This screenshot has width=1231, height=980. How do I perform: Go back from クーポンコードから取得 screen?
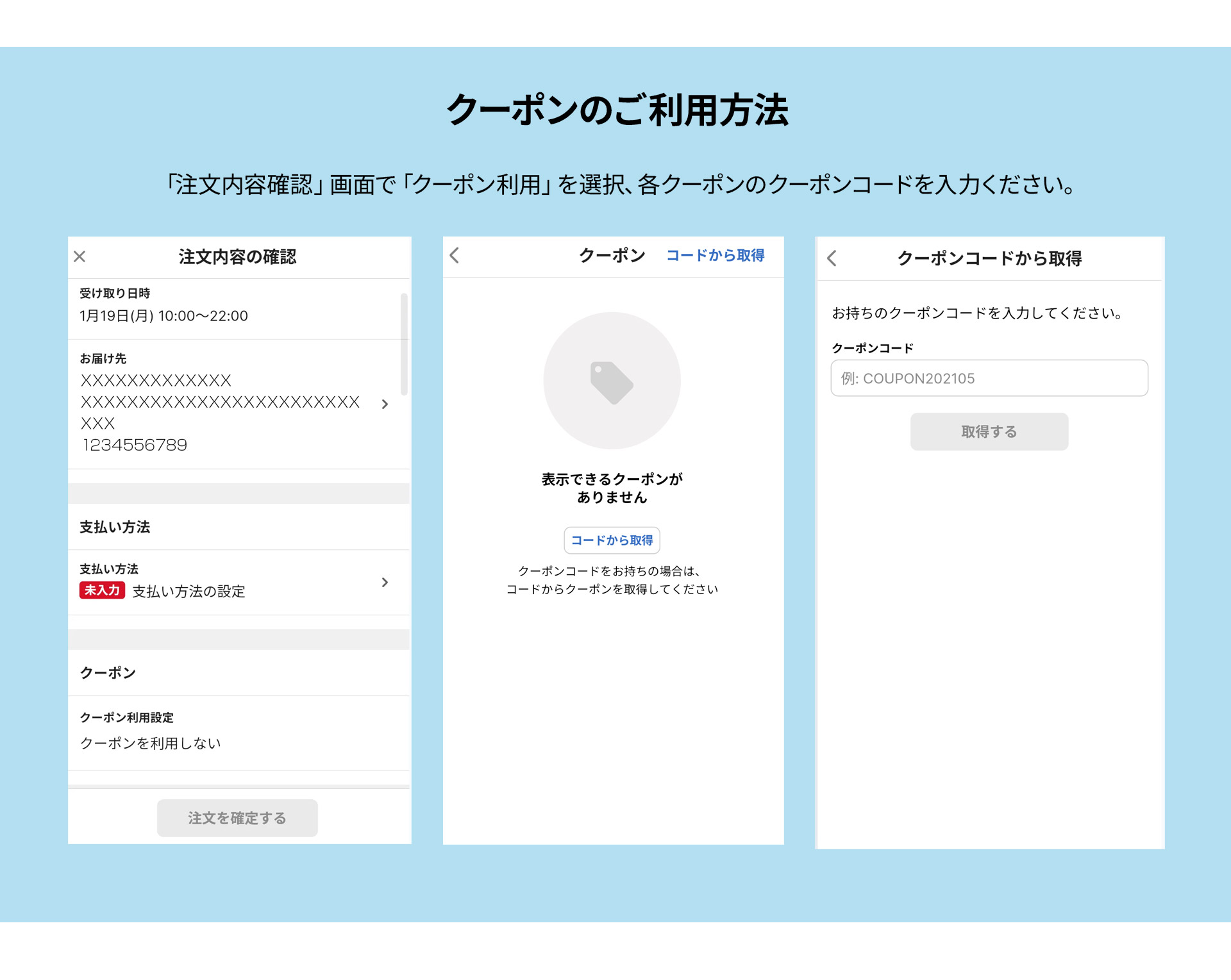pos(832,258)
